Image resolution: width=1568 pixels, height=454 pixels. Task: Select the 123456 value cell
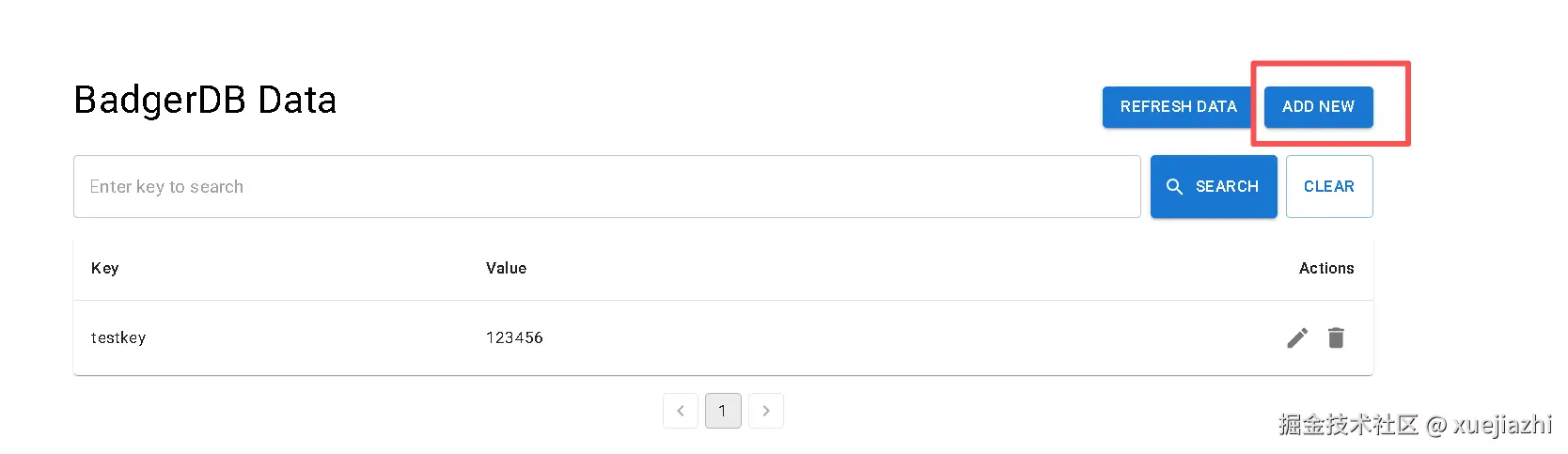[514, 338]
